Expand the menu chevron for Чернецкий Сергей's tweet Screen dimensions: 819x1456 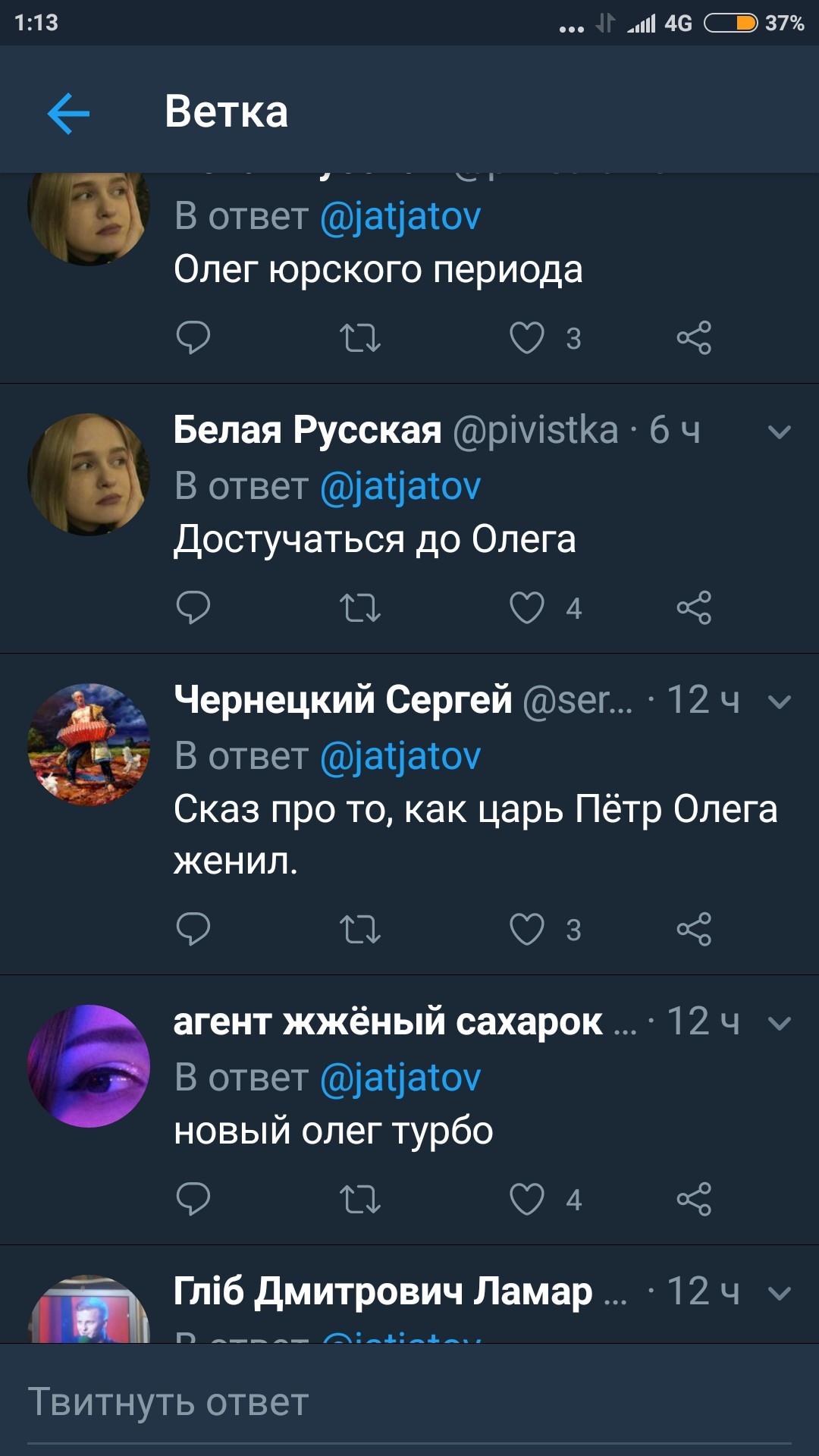click(779, 701)
